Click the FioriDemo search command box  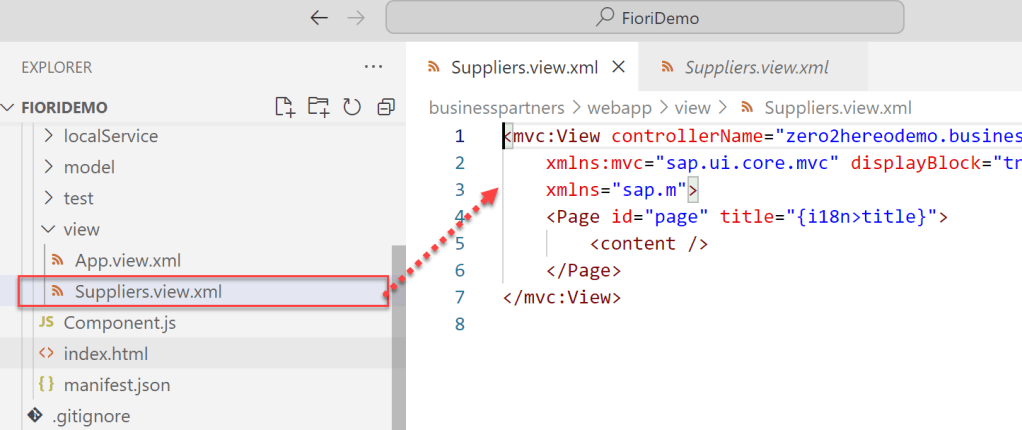(x=644, y=17)
